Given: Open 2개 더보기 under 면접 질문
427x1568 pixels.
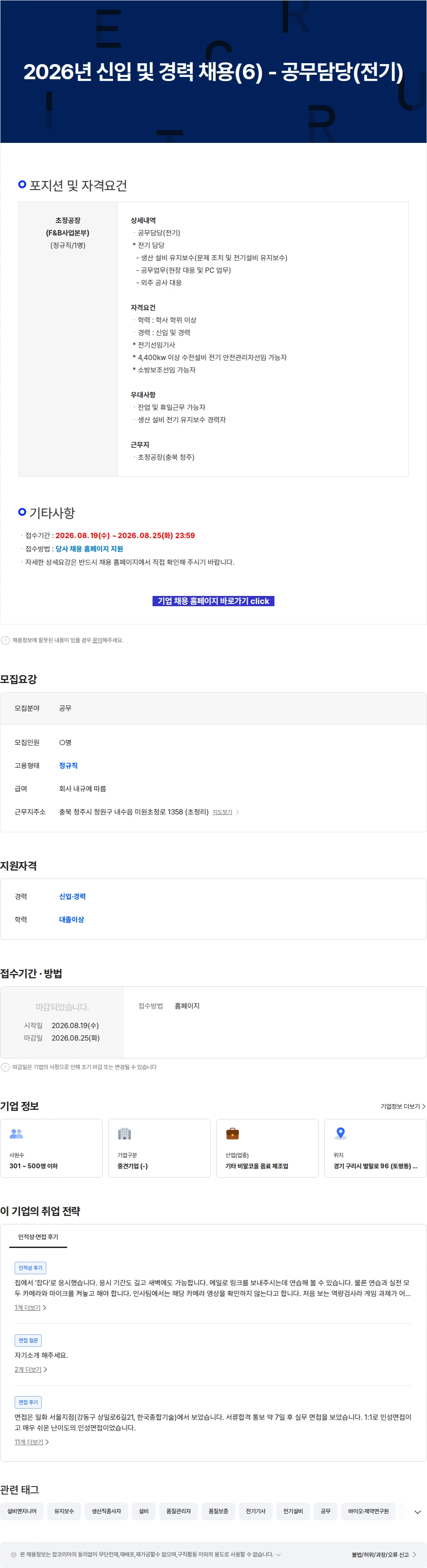Looking at the screenshot, I should click(x=31, y=1369).
